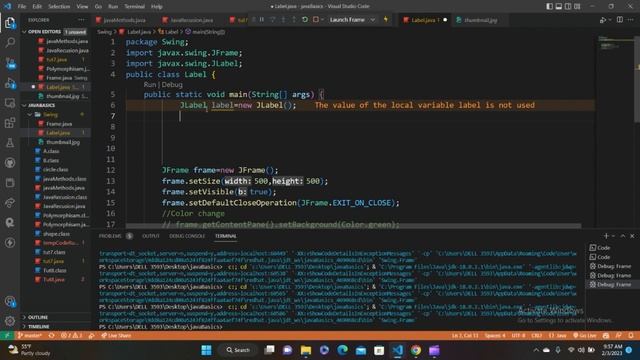Click the Windows Start button
The height and width of the screenshot is (360, 640).
(x=207, y=350)
